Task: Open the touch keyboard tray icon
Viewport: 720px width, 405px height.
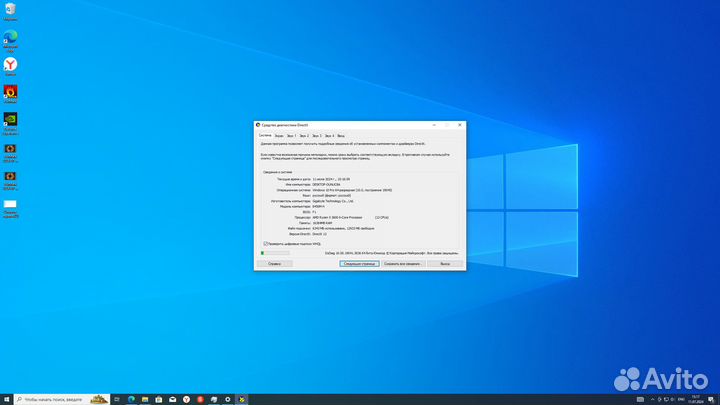Action: pos(641,399)
